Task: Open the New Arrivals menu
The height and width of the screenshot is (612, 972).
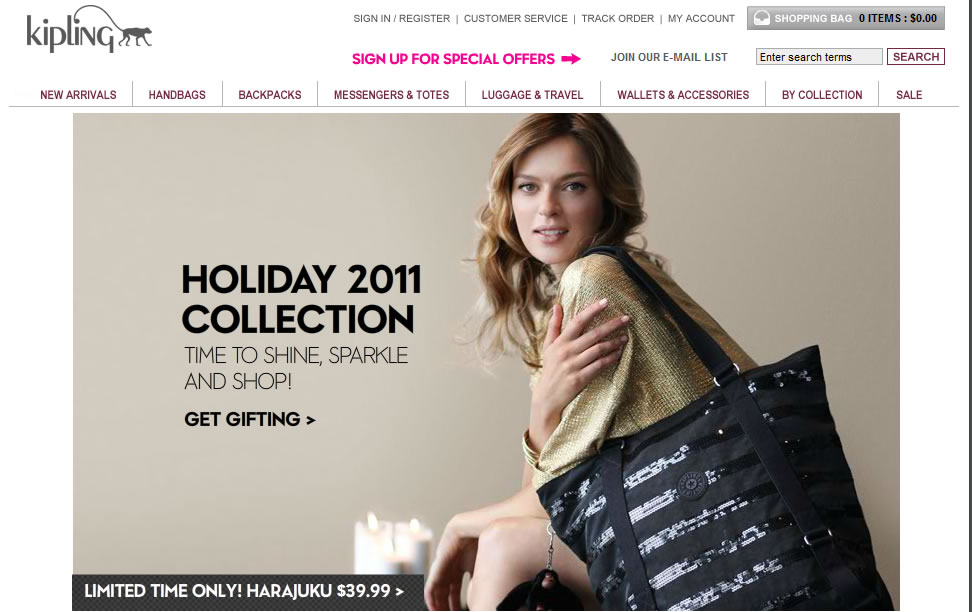Action: click(x=78, y=95)
